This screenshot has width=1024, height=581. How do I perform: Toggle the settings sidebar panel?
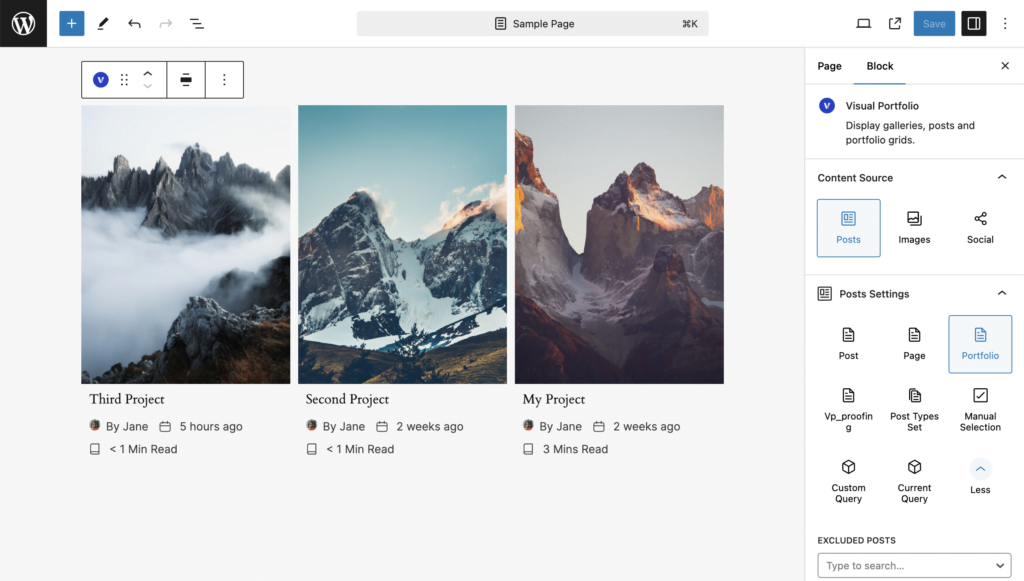click(x=973, y=23)
